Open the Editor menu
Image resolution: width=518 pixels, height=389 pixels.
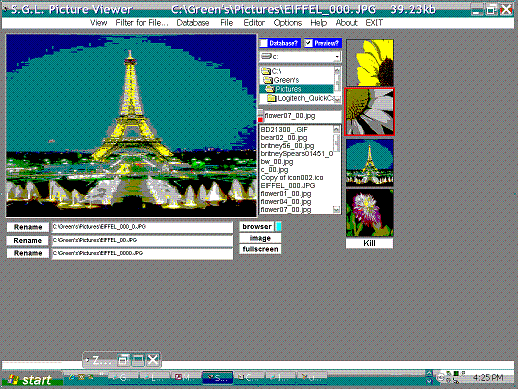point(254,23)
